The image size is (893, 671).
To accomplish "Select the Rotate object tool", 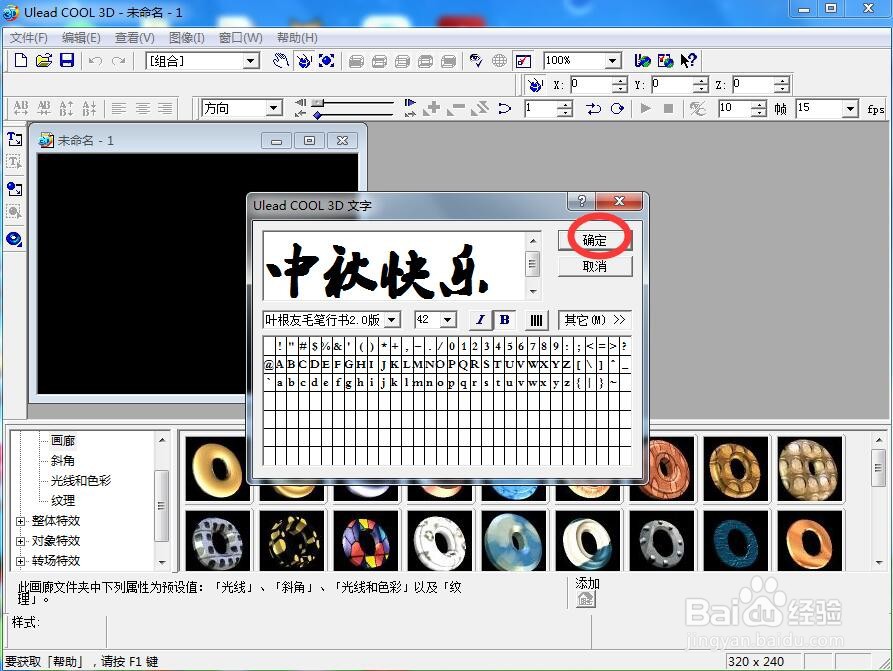I will pos(304,60).
